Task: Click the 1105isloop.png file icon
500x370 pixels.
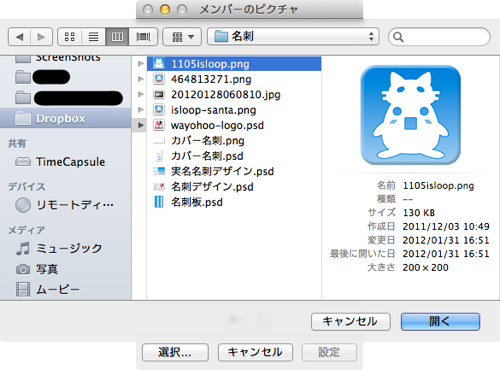Action: tap(159, 64)
